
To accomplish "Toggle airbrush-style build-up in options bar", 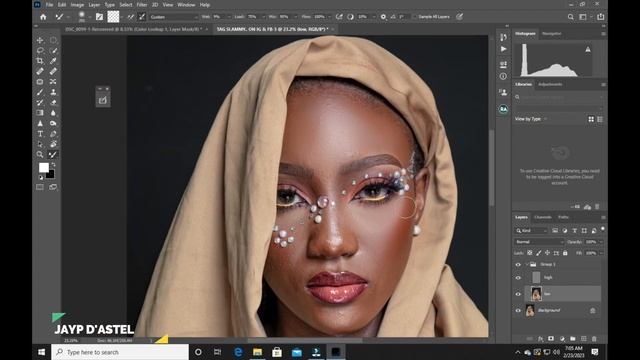I will point(339,17).
